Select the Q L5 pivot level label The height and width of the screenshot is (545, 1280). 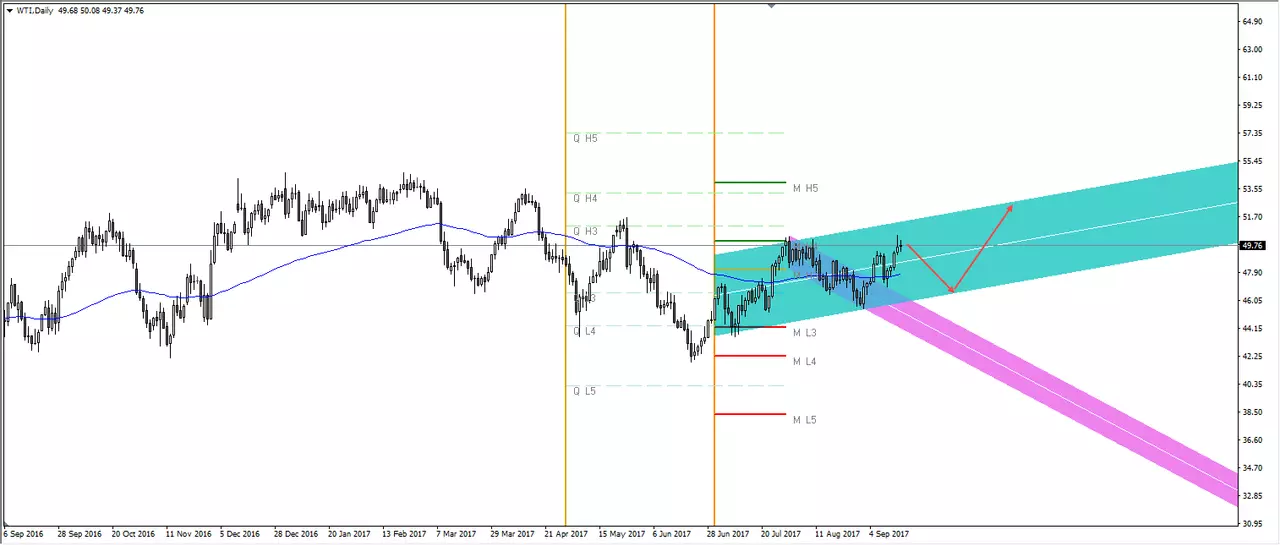tap(585, 391)
